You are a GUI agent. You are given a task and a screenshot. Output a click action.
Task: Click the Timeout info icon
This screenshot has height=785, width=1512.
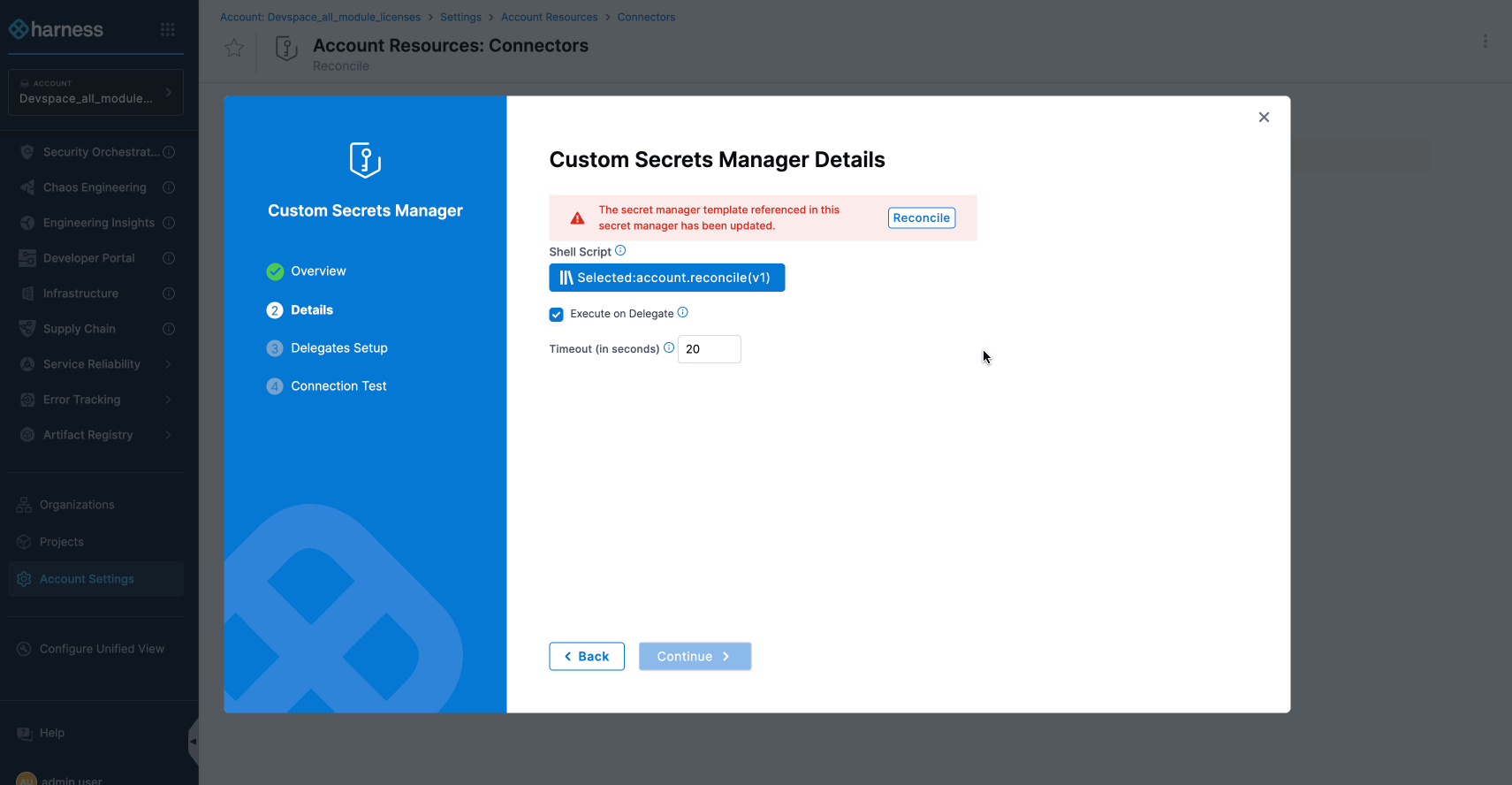[669, 348]
